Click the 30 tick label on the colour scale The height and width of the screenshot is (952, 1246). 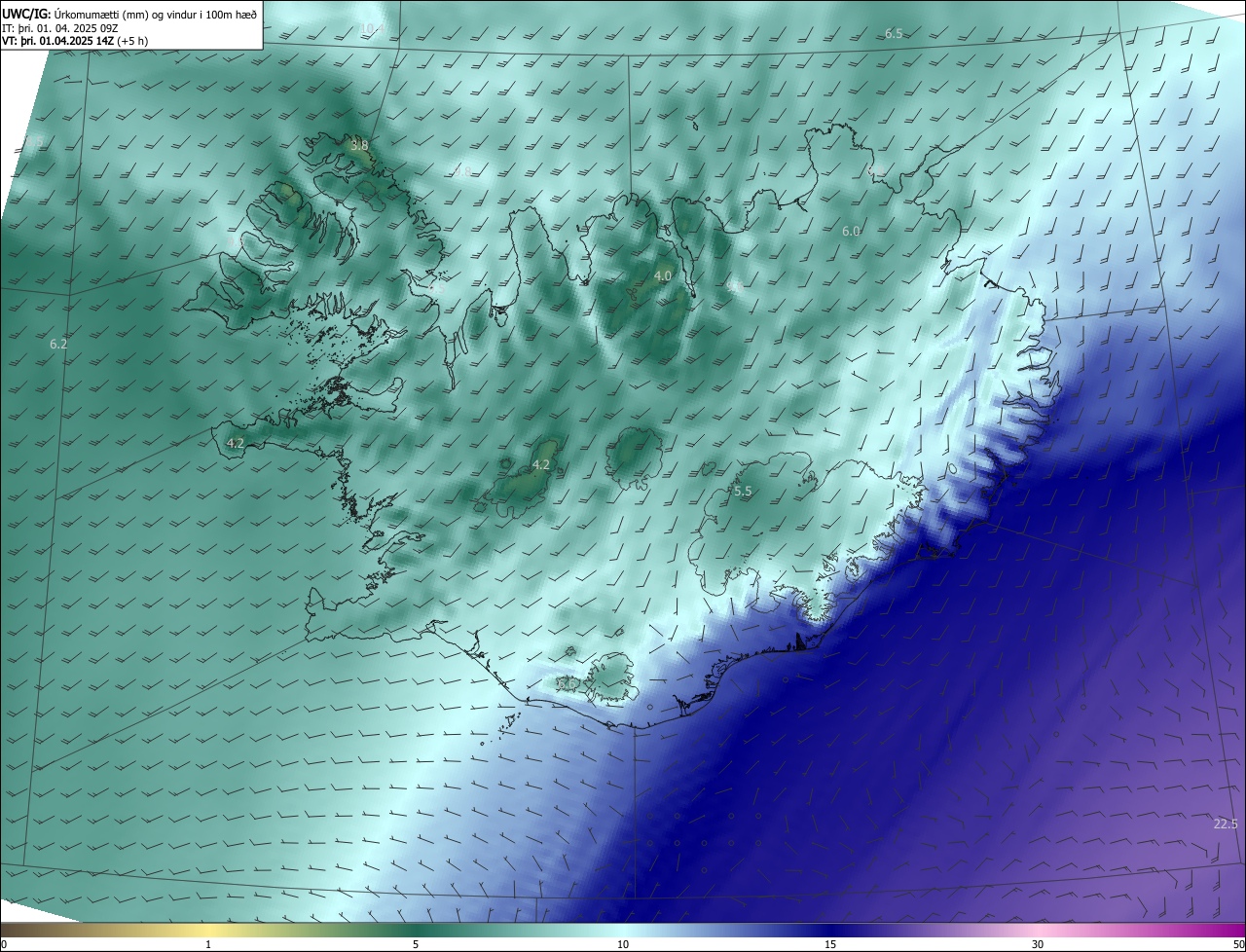(x=1038, y=944)
